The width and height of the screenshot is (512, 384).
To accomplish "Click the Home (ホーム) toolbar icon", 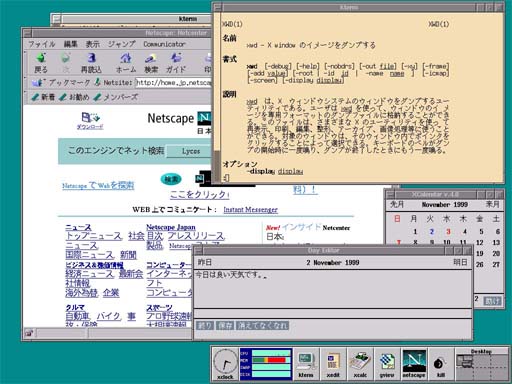I will (x=126, y=63).
